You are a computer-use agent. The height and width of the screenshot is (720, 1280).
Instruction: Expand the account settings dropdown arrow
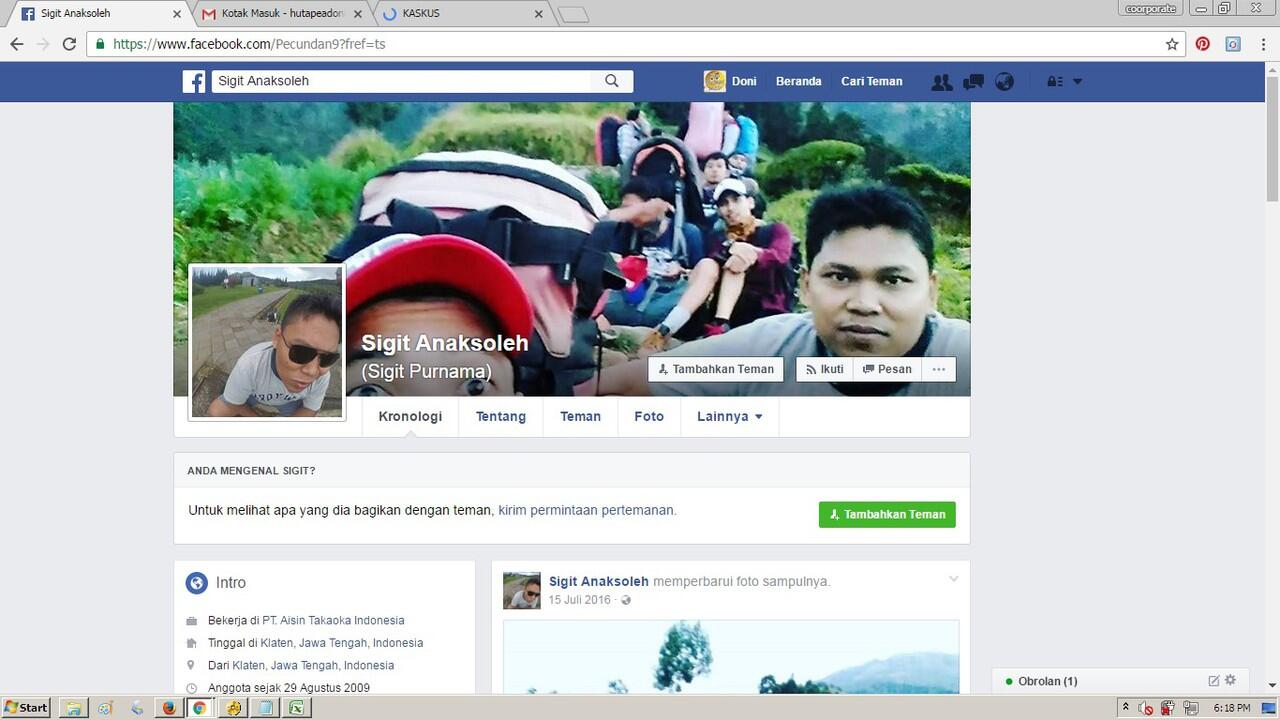coord(1077,82)
